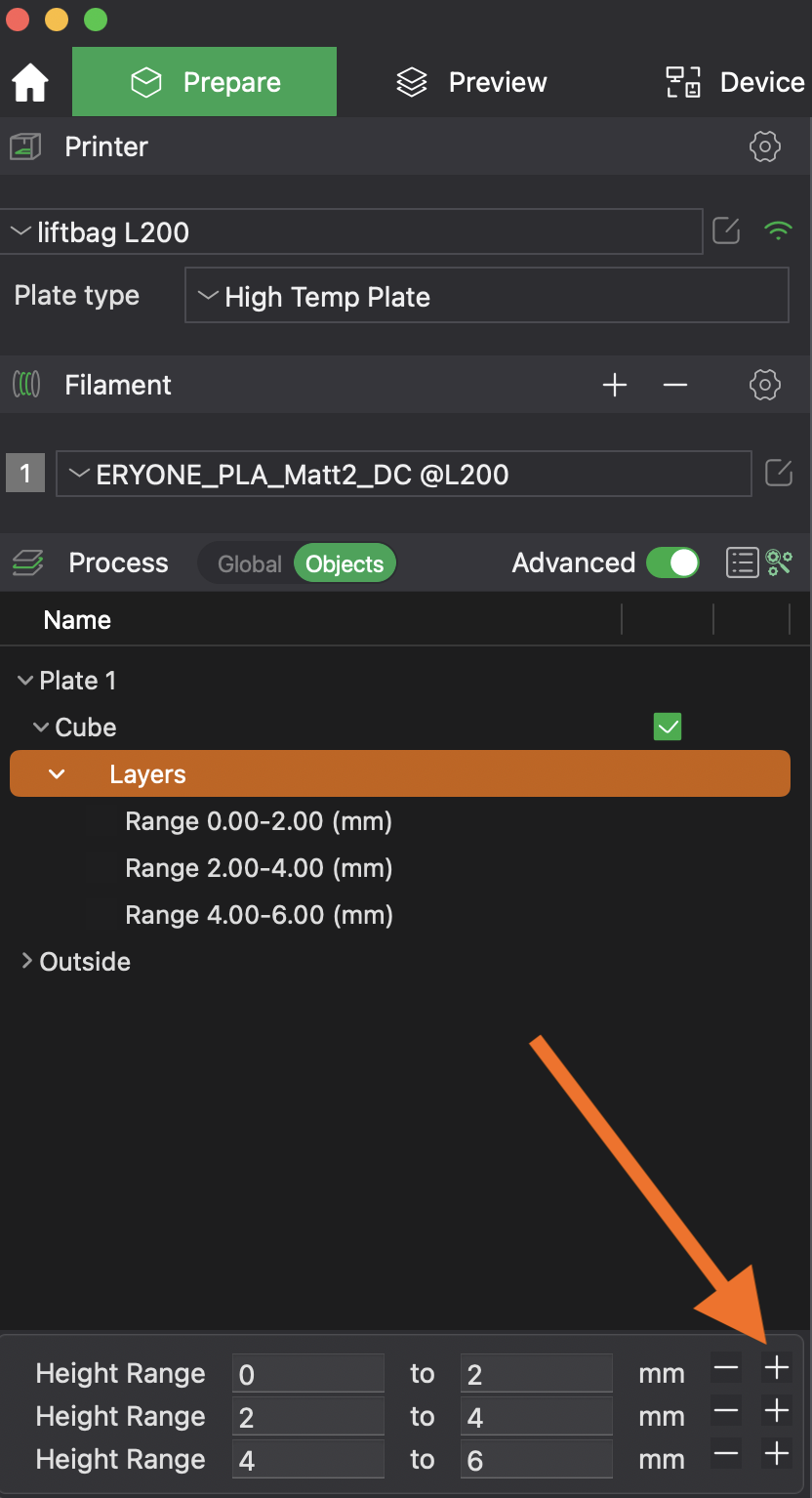This screenshot has height=1498, width=812.
Task: Open the process settings list icon
Action: [743, 562]
